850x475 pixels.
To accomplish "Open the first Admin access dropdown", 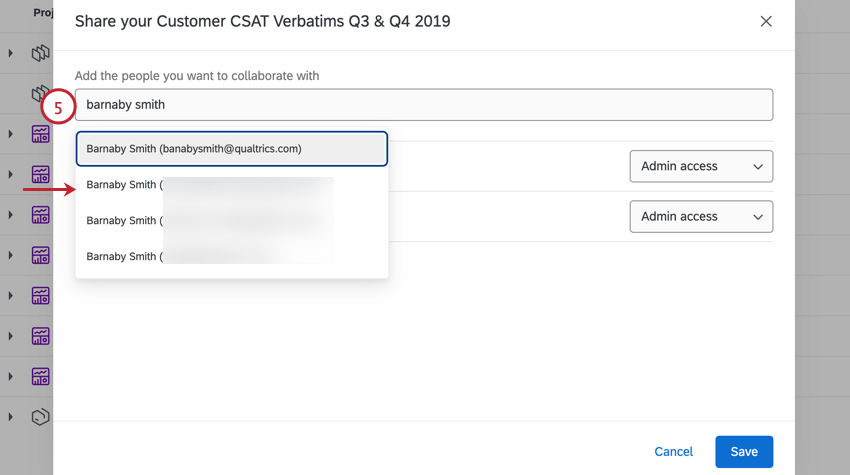I will (701, 166).
